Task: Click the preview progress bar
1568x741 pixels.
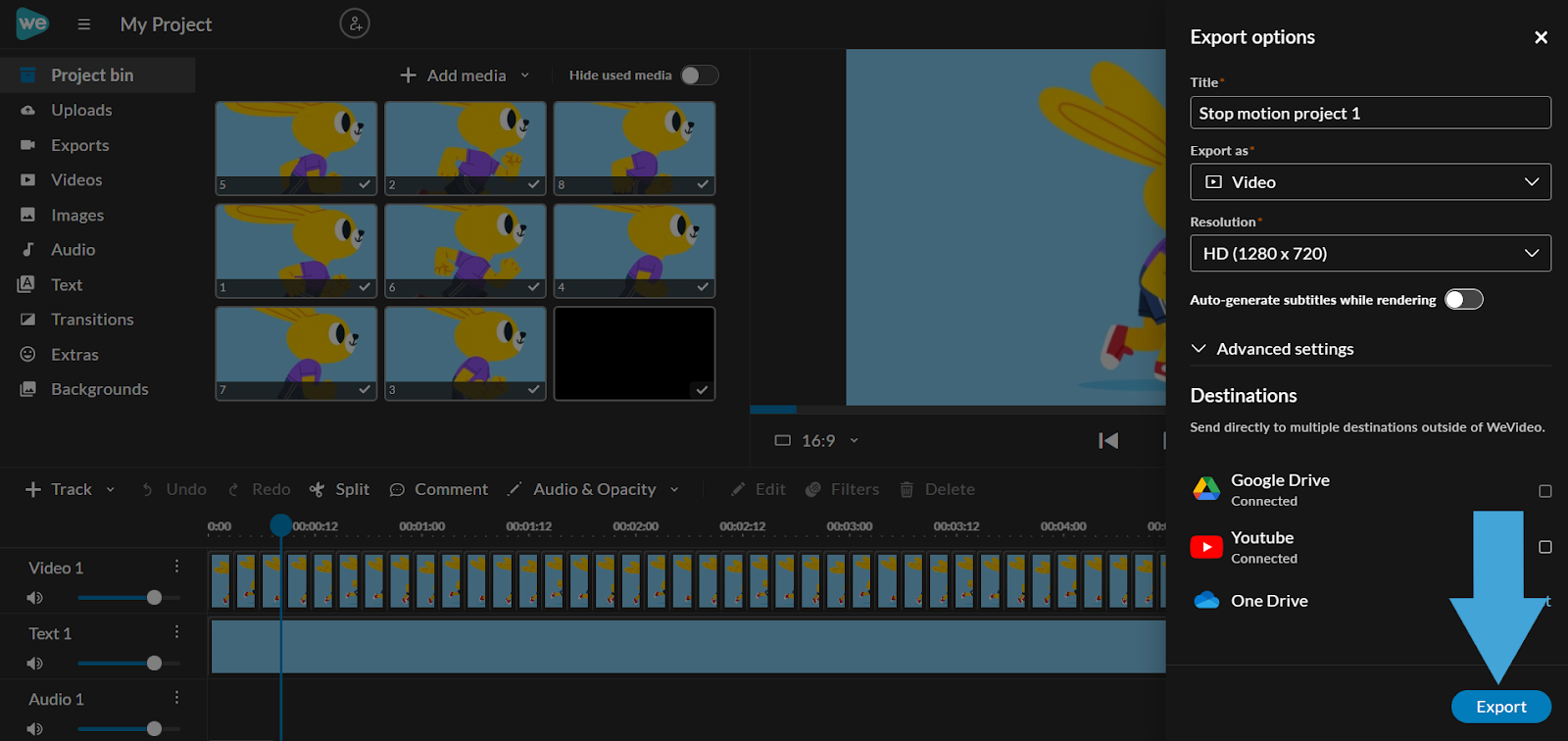Action: (957, 409)
